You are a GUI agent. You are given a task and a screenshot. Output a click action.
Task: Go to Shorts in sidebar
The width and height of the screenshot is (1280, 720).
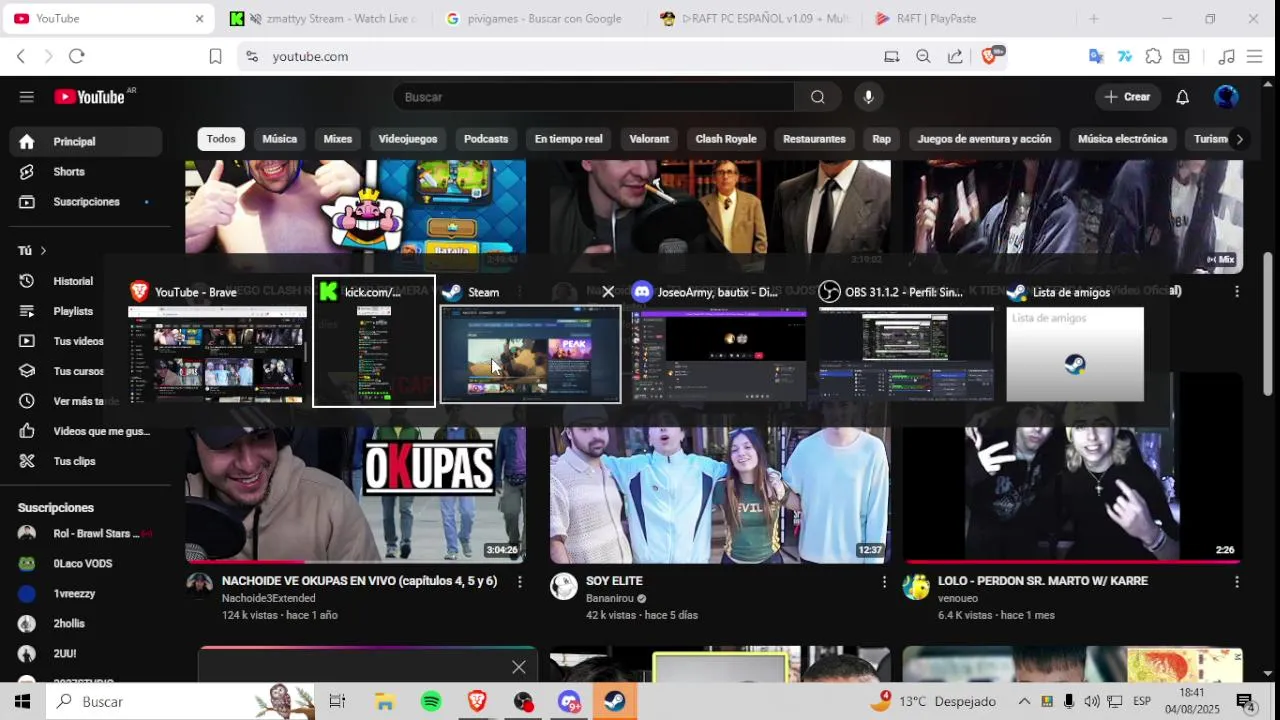pyautogui.click(x=86, y=172)
